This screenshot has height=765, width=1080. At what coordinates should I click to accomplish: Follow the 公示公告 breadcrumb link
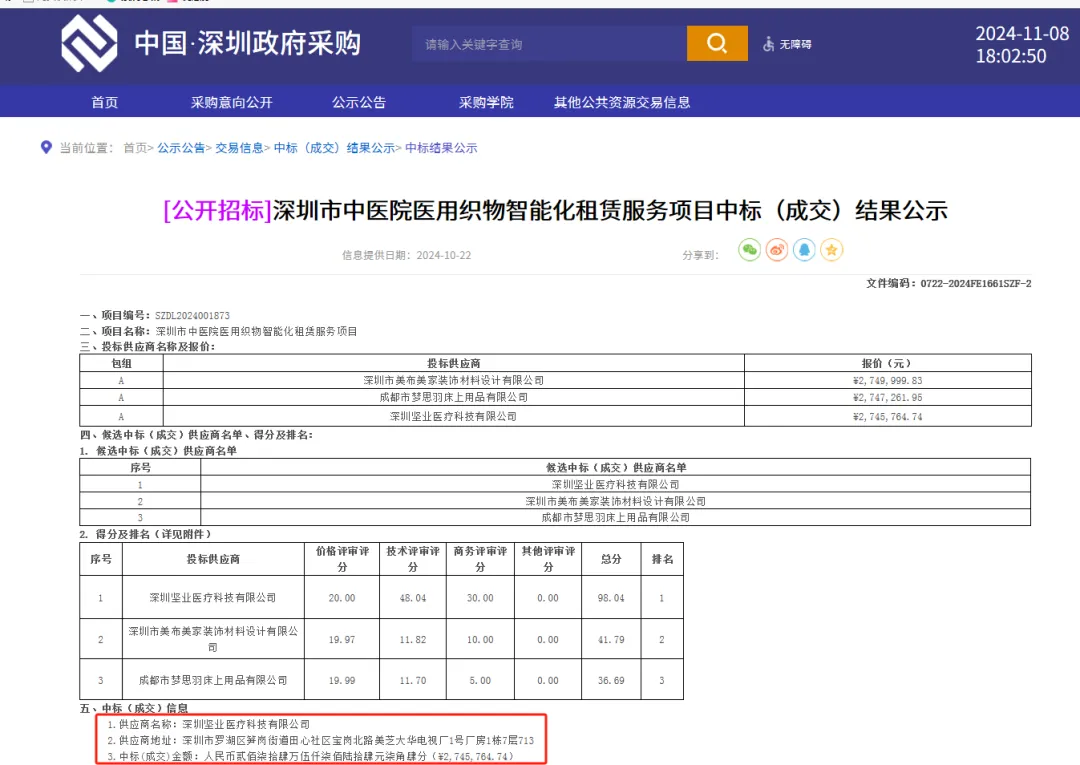click(x=181, y=148)
